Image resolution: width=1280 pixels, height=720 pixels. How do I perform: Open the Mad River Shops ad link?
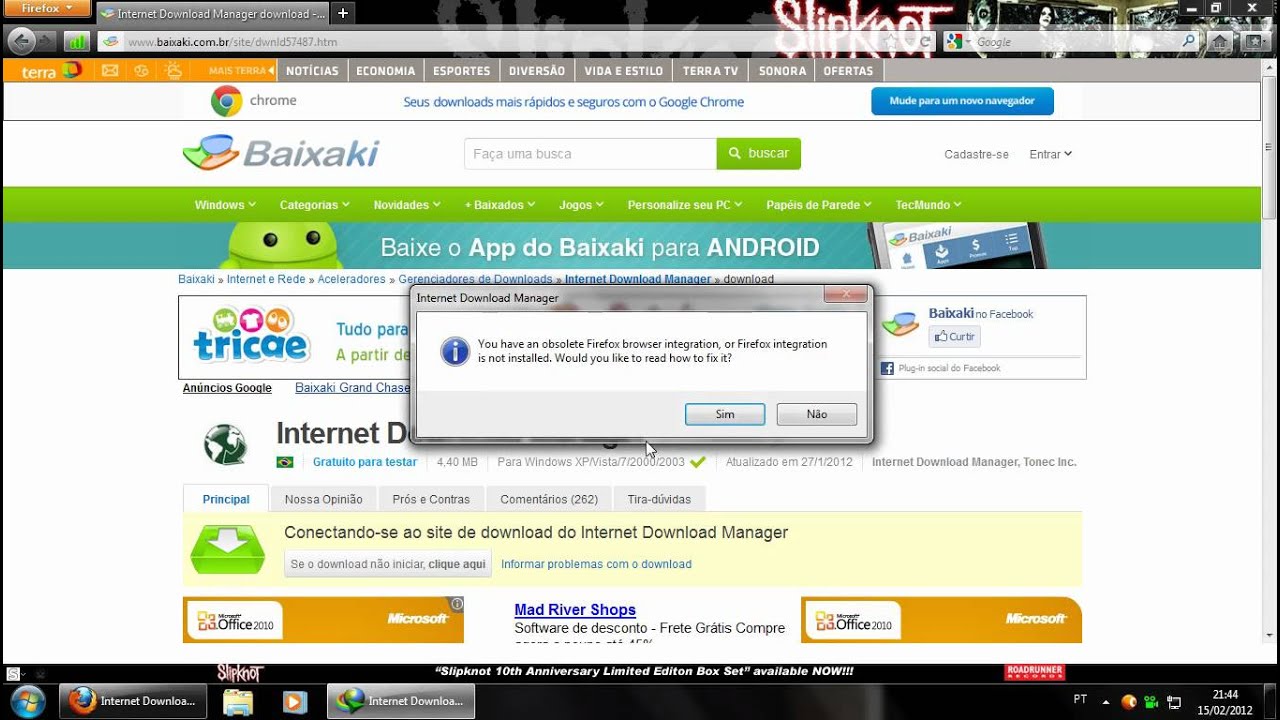pyautogui.click(x=575, y=610)
